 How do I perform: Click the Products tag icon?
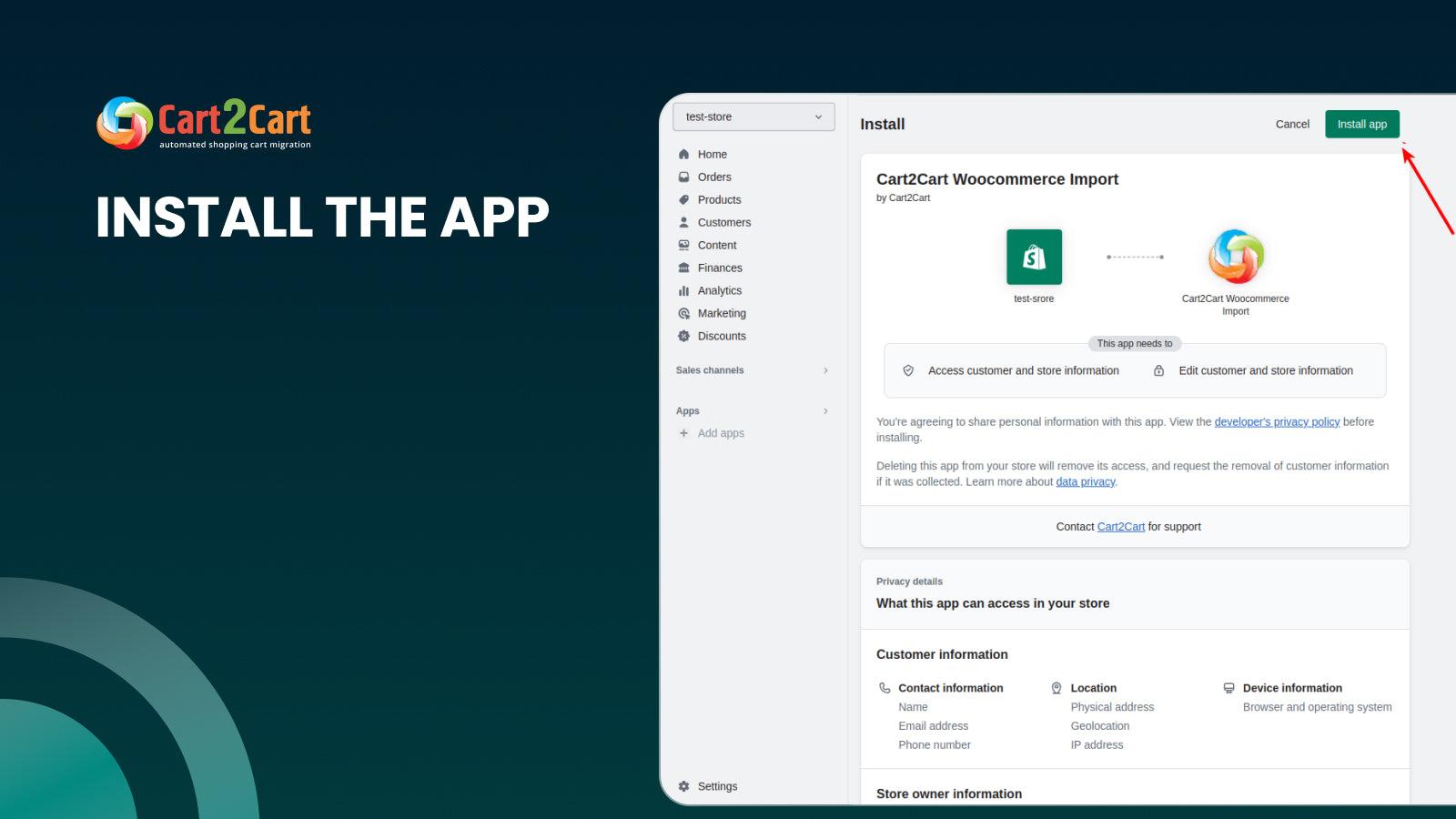click(x=683, y=199)
